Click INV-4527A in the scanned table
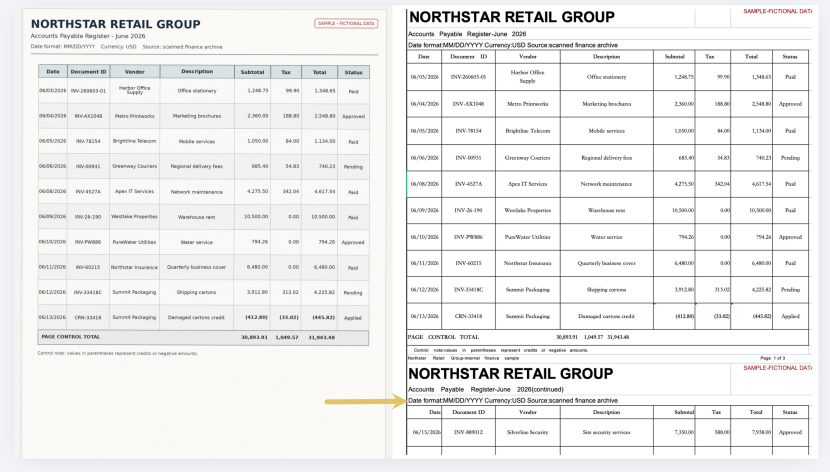 pyautogui.click(x=88, y=192)
